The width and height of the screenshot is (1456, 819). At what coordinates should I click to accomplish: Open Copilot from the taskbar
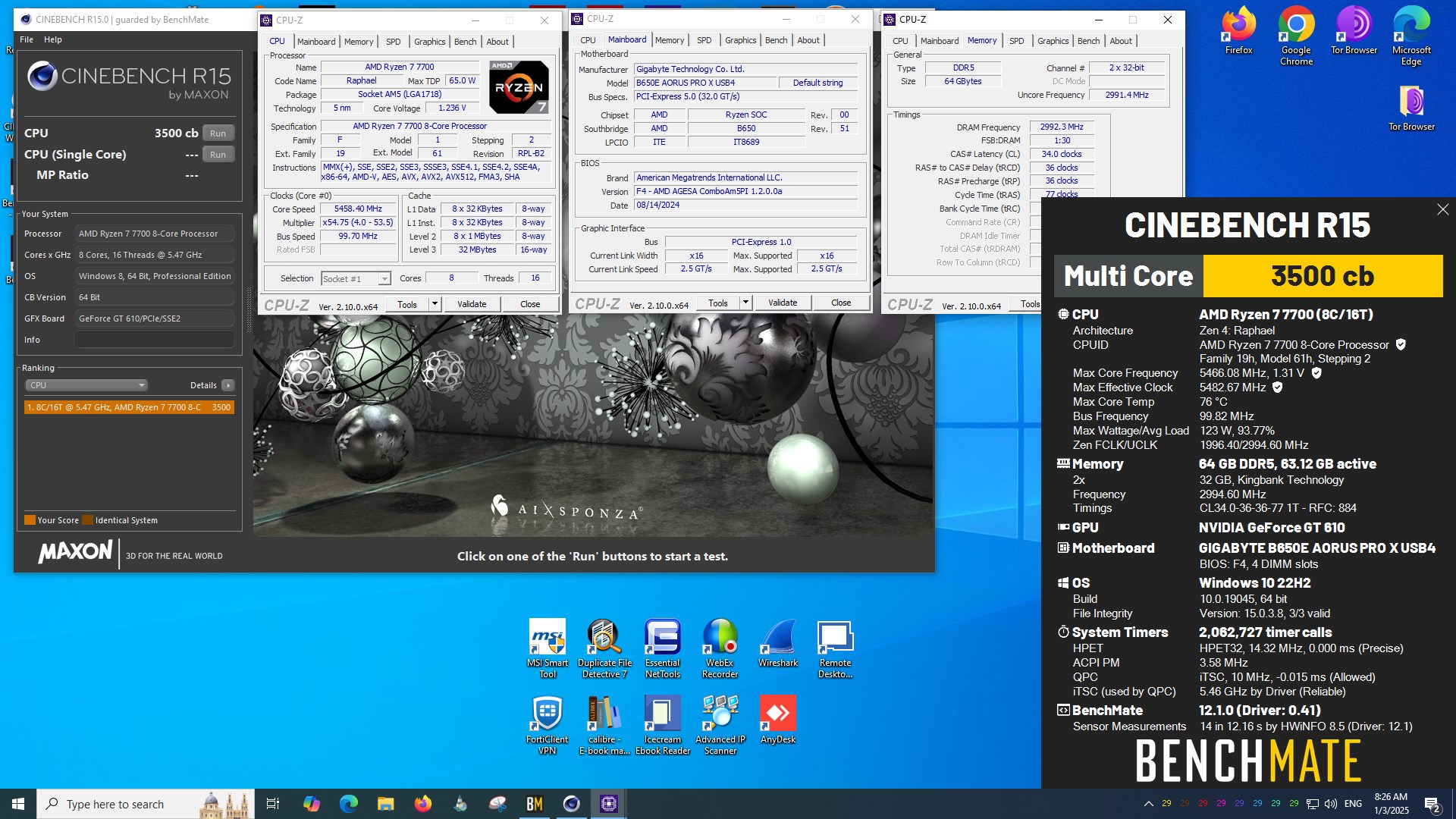[312, 804]
